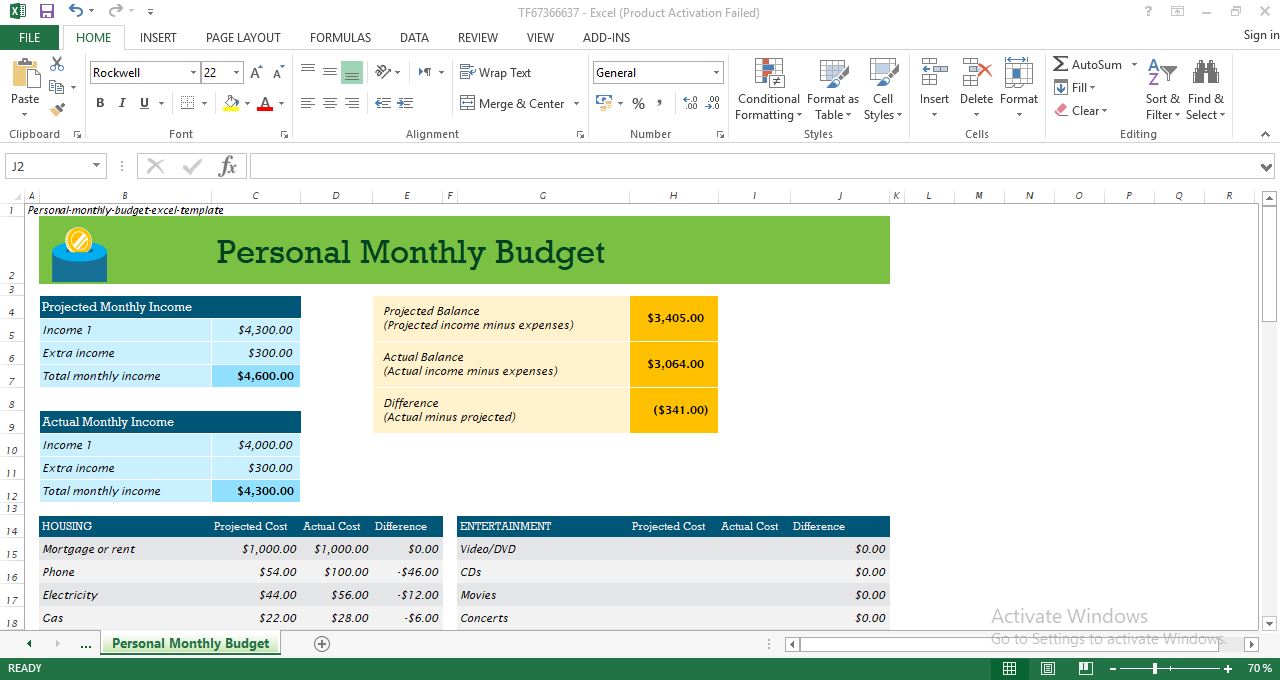
Task: Click the Format as Table icon
Action: pos(833,88)
